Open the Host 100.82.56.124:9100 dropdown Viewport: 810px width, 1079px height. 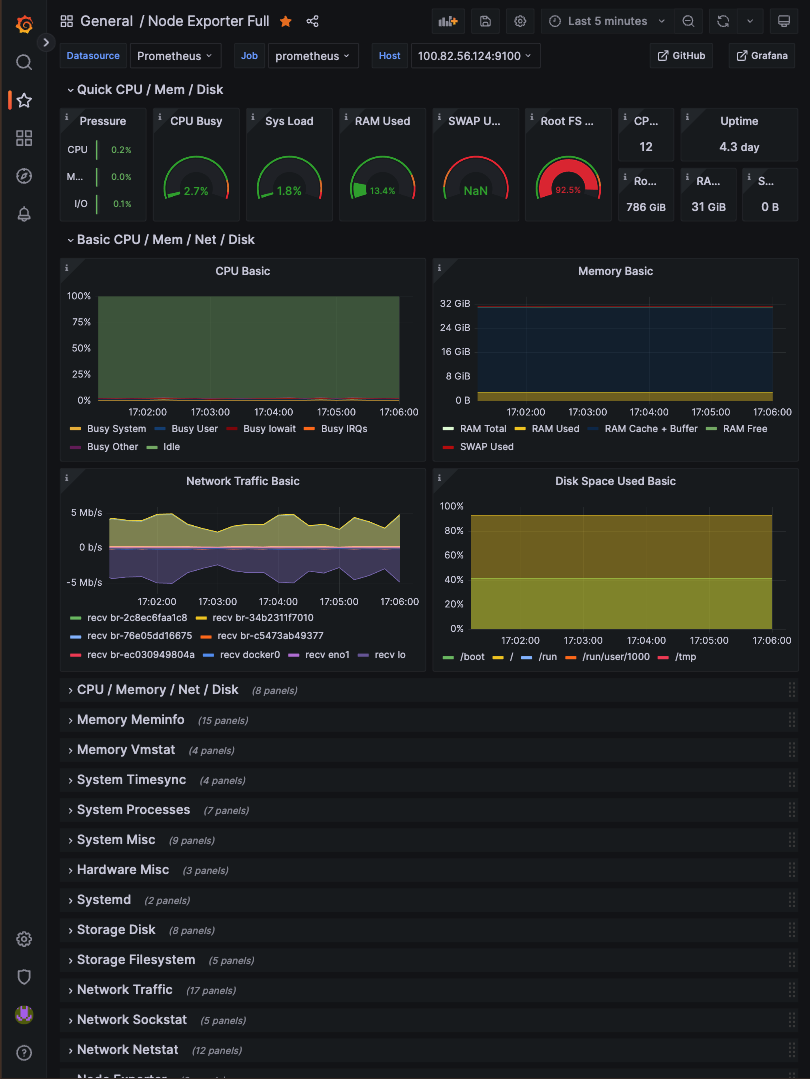[475, 56]
